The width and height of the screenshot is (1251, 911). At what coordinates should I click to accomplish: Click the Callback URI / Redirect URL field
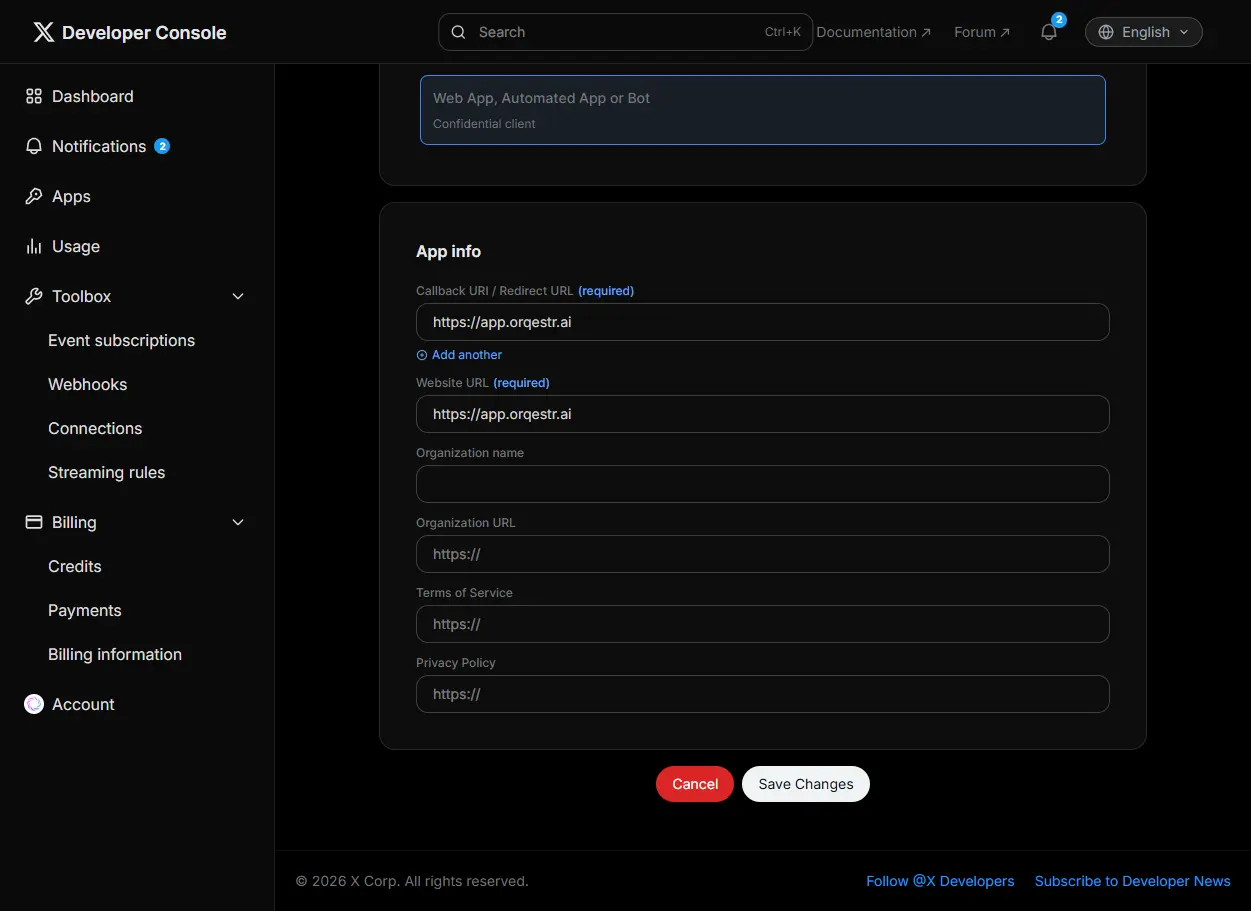pyautogui.click(x=763, y=322)
